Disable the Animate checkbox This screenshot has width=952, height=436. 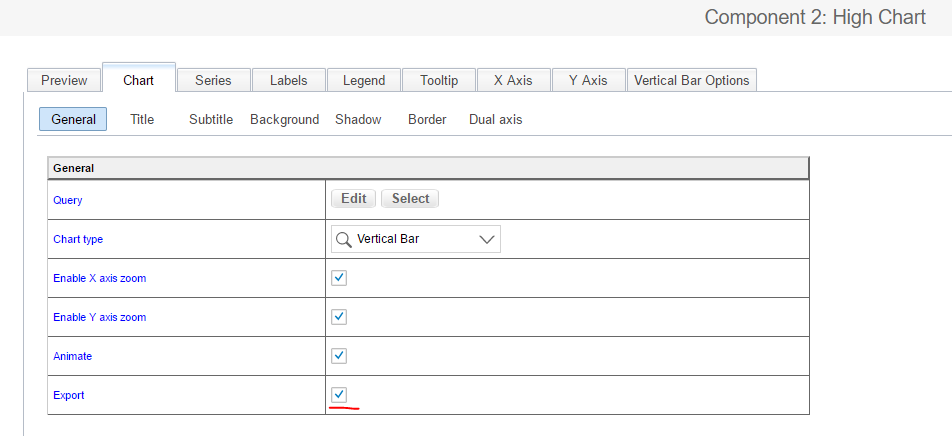(x=339, y=356)
